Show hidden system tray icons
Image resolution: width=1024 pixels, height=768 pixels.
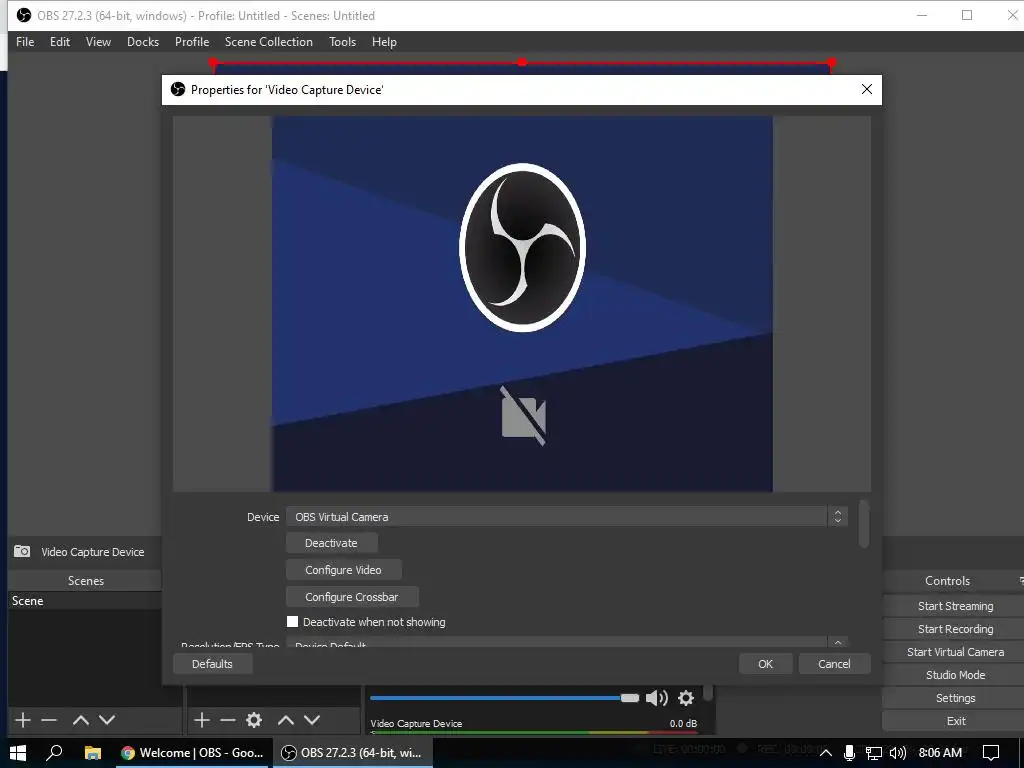click(825, 753)
